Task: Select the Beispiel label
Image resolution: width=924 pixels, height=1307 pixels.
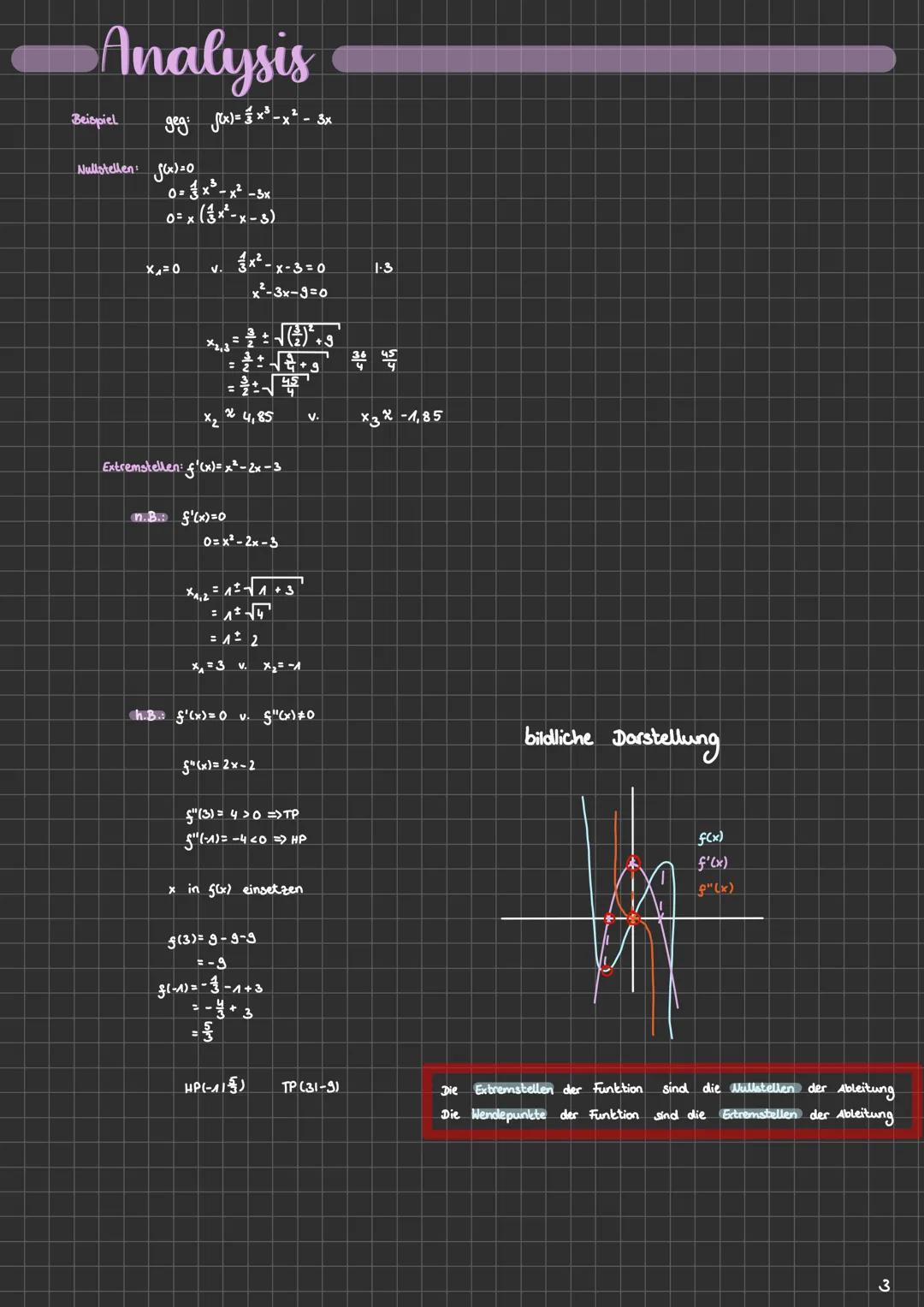Action: pos(93,120)
